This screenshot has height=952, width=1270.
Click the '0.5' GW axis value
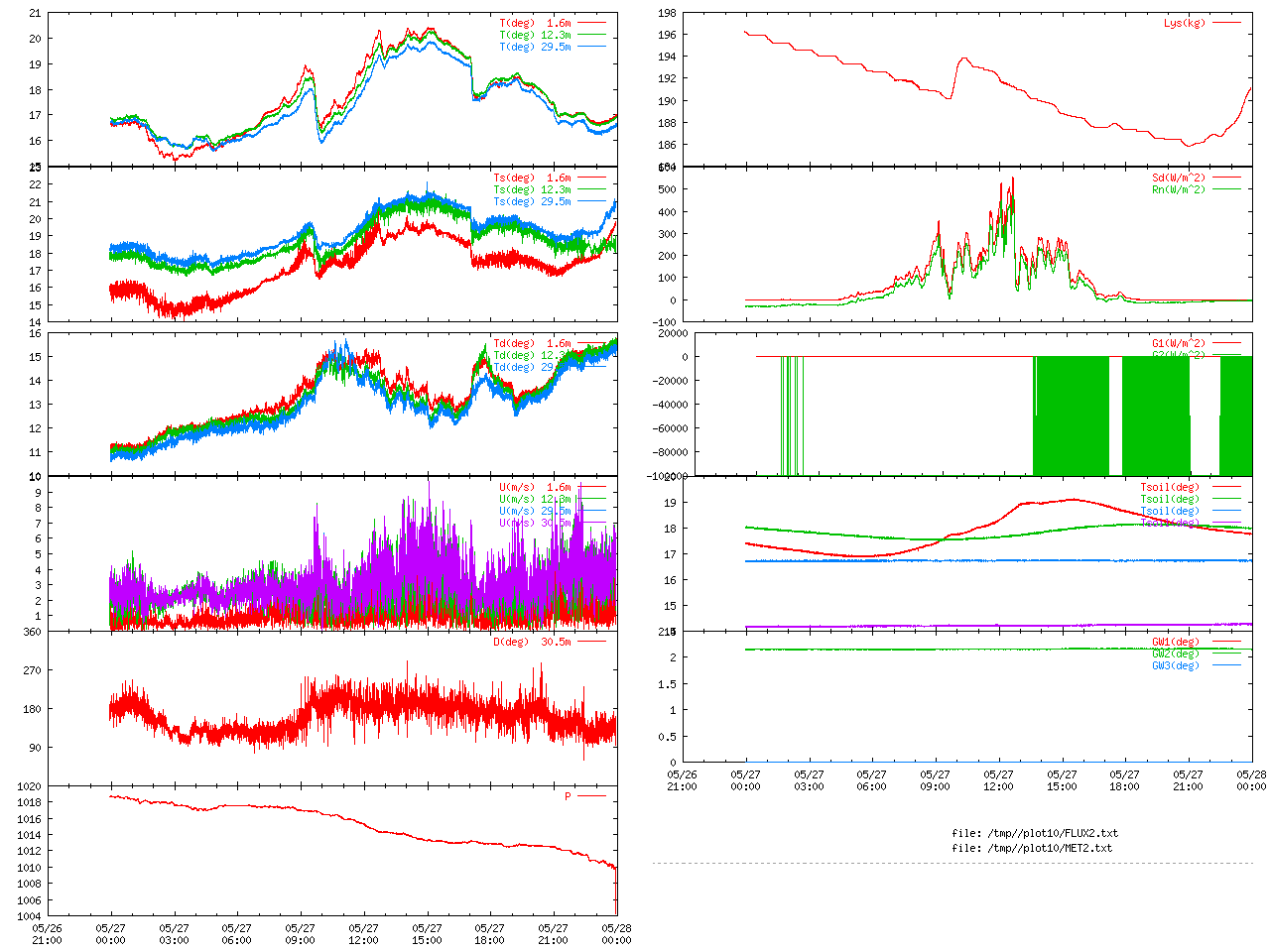pyautogui.click(x=667, y=737)
